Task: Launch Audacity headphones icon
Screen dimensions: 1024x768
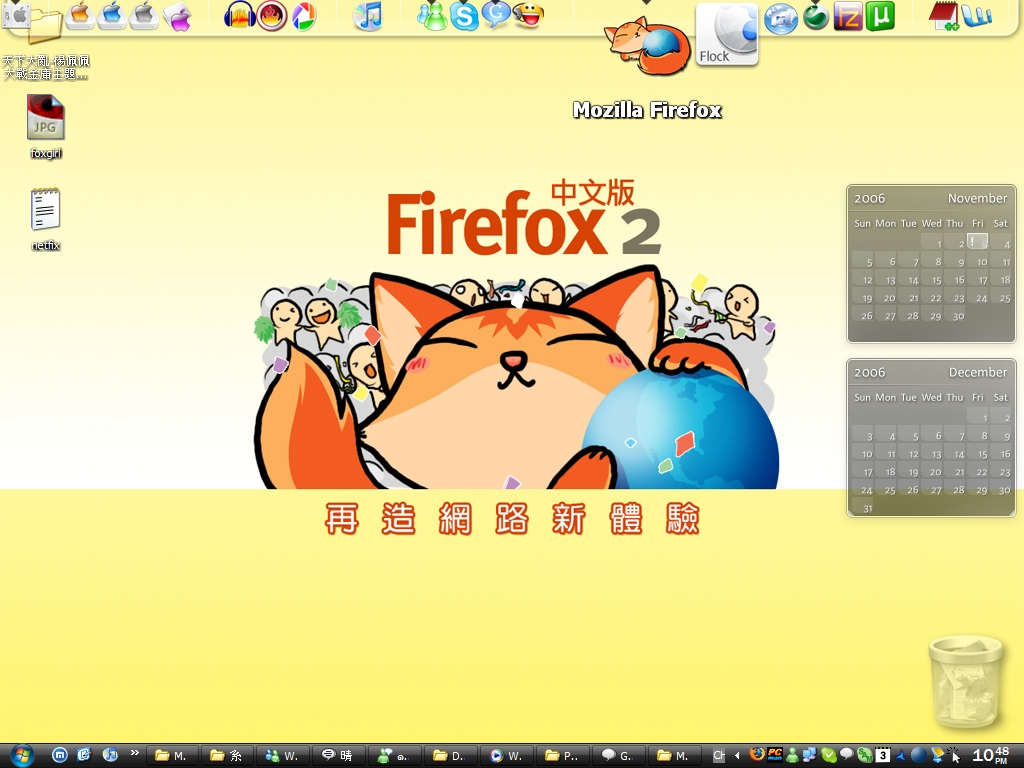Action: pyautogui.click(x=239, y=15)
